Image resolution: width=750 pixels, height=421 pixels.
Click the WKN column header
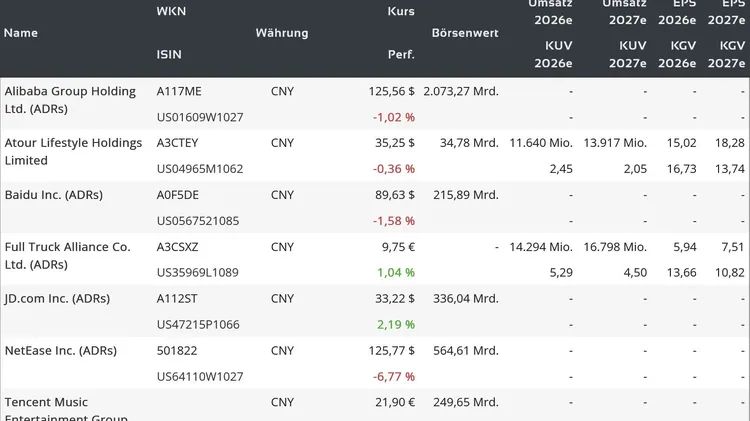click(171, 11)
